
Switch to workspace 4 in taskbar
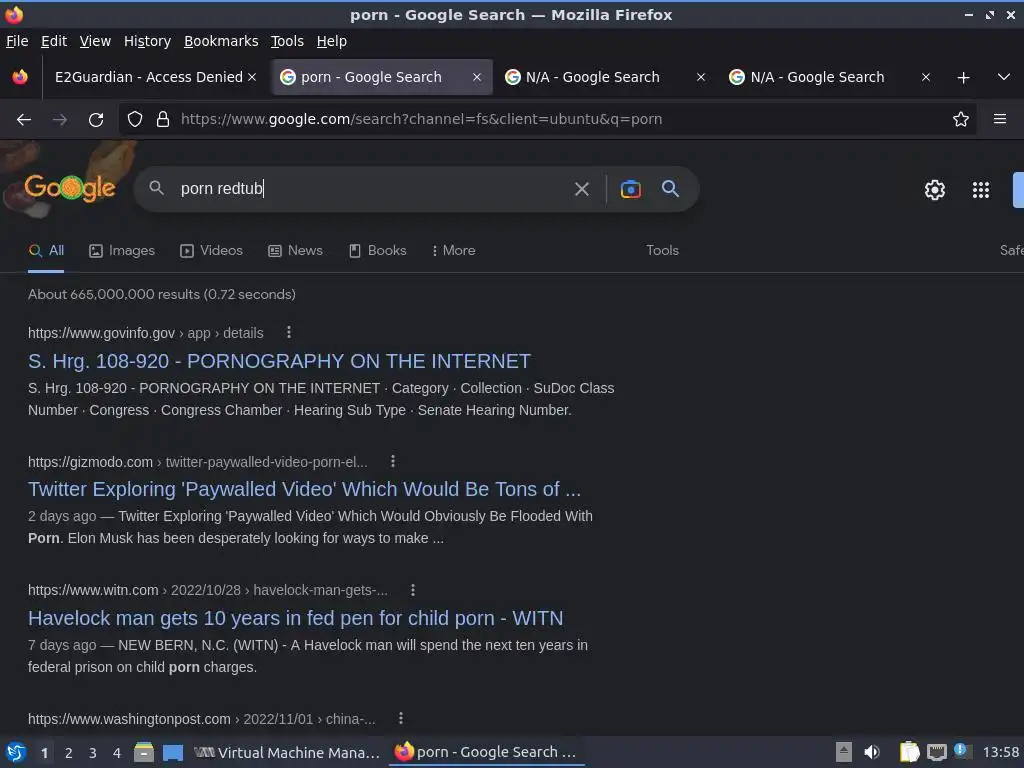coord(117,753)
